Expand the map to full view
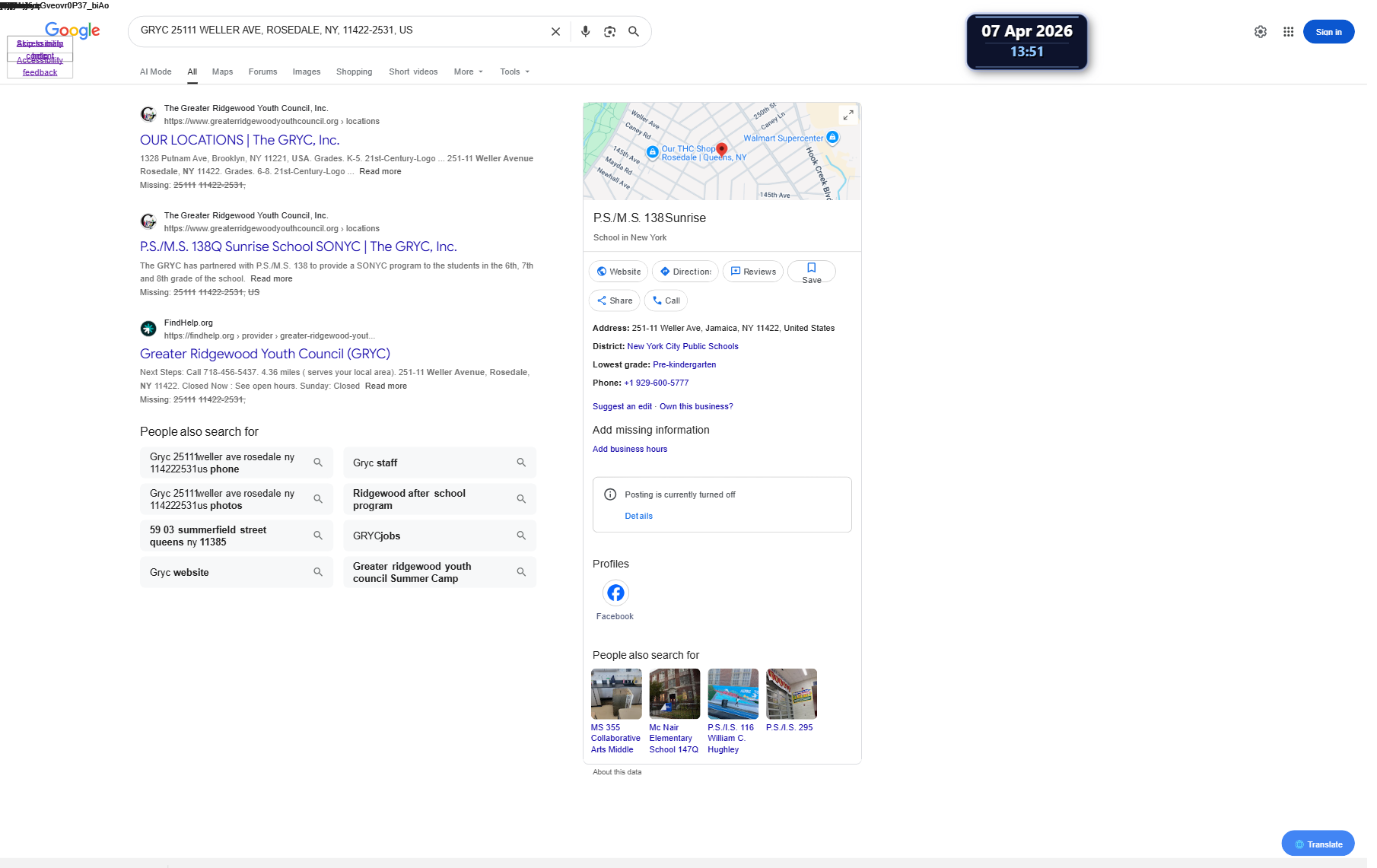 pyautogui.click(x=848, y=115)
